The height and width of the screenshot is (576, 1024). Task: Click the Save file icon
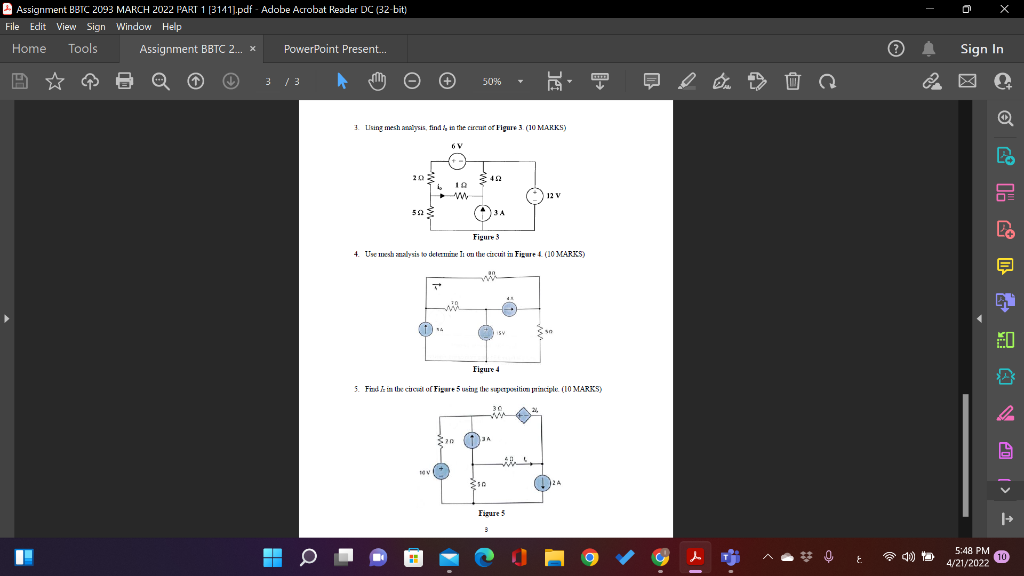tap(19, 81)
